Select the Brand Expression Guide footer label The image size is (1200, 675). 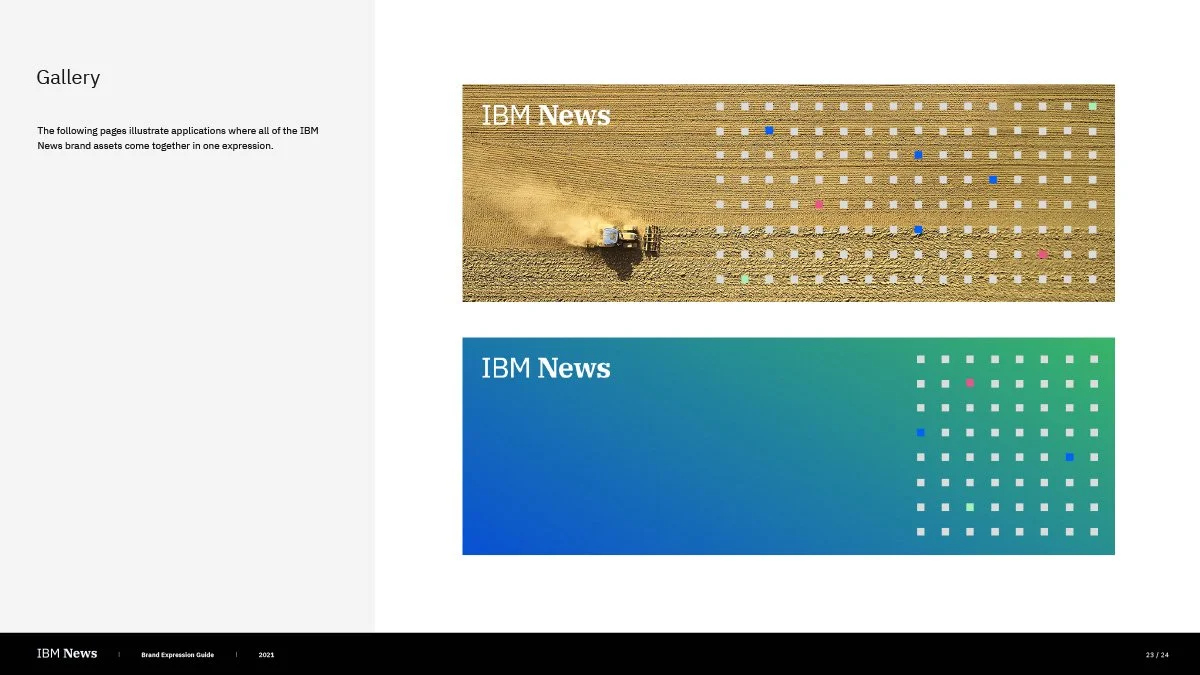[x=178, y=654]
